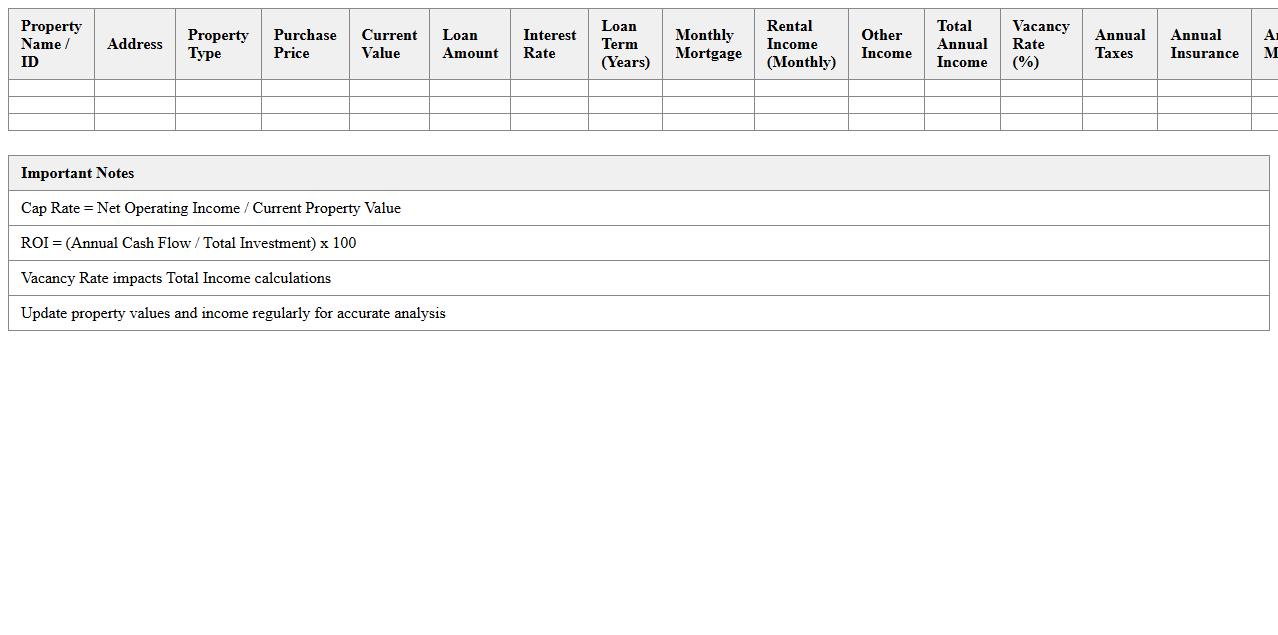Select the Monthly Mortgage column header
The width and height of the screenshot is (1278, 635).
(x=708, y=43)
